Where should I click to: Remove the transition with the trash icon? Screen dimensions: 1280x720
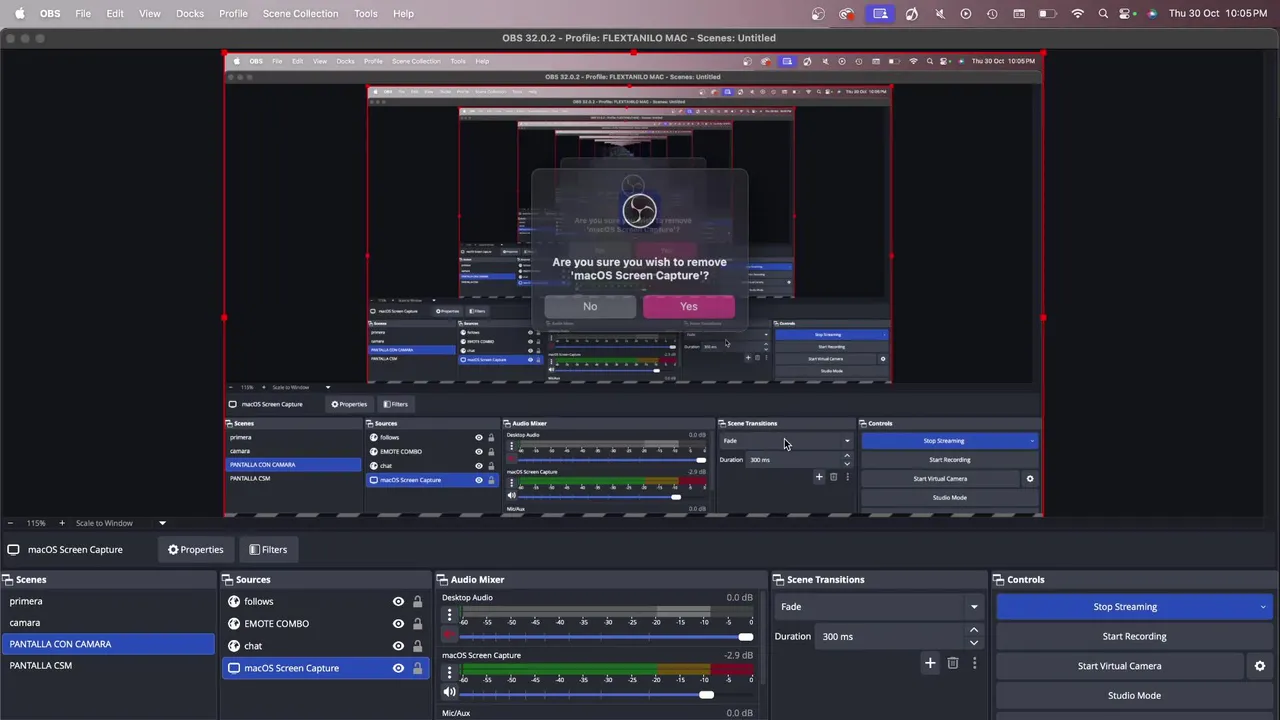tap(953, 663)
